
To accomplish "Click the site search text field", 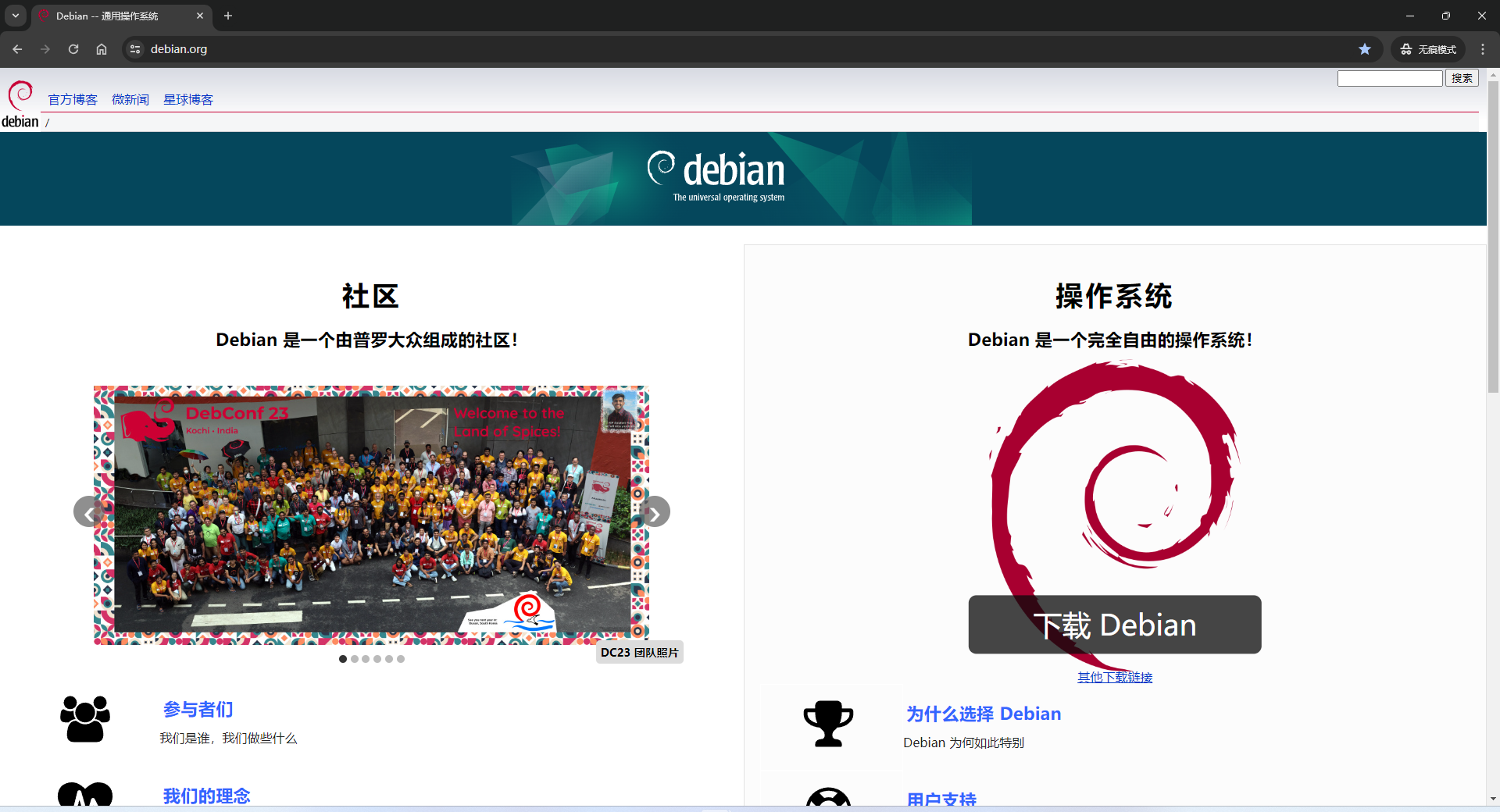I will pos(1390,78).
